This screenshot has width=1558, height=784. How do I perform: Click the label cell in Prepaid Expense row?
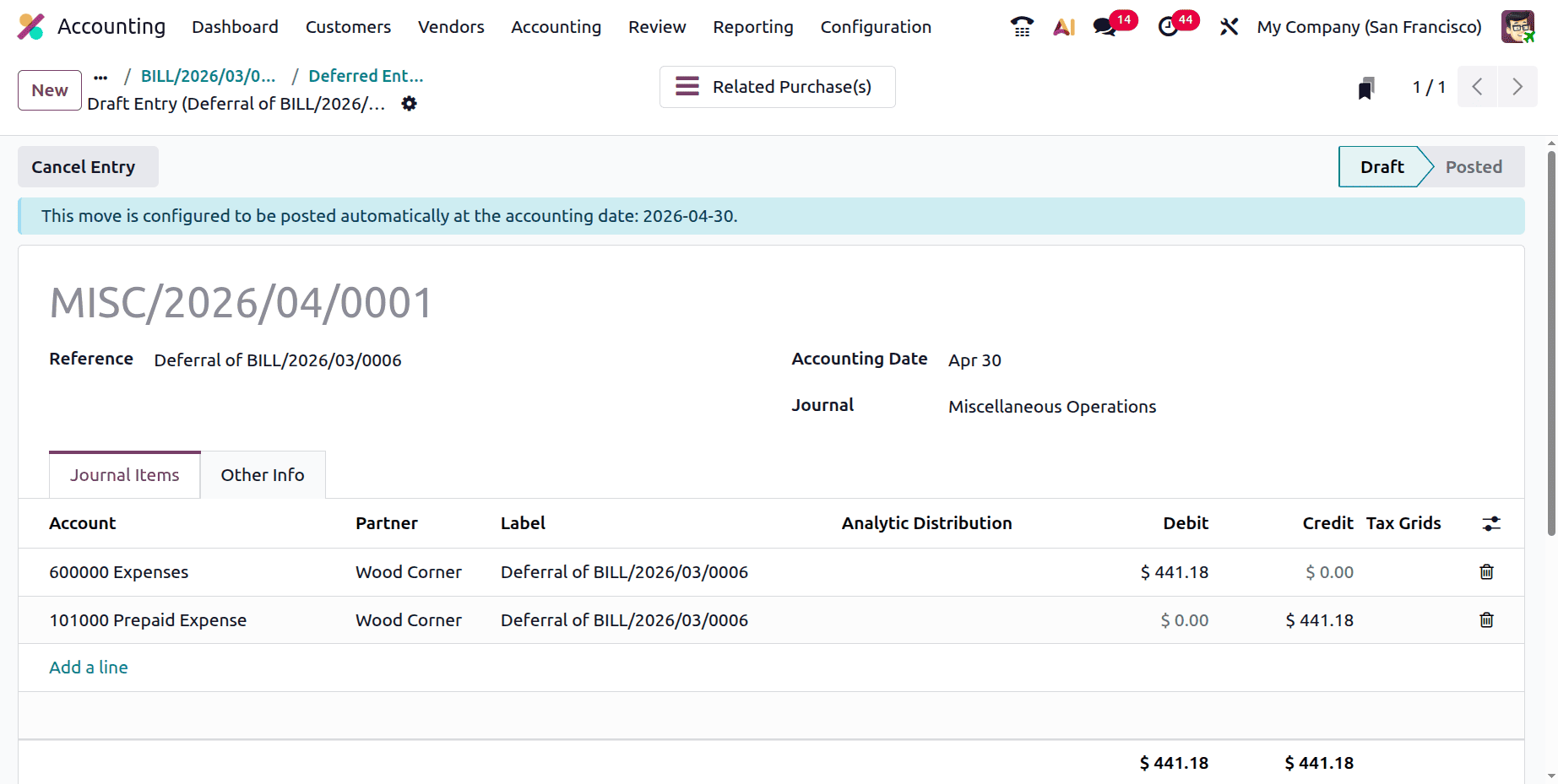coord(624,620)
